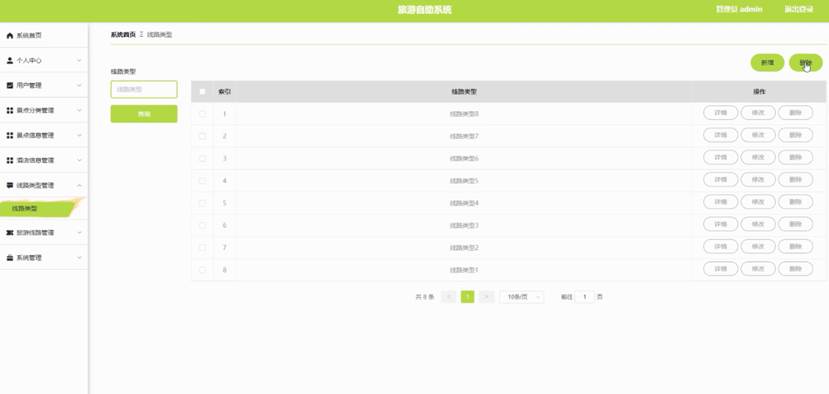Screen dimensions: 829x394
Task: Open 详情 for row index 1
Action: pyautogui.click(x=720, y=113)
